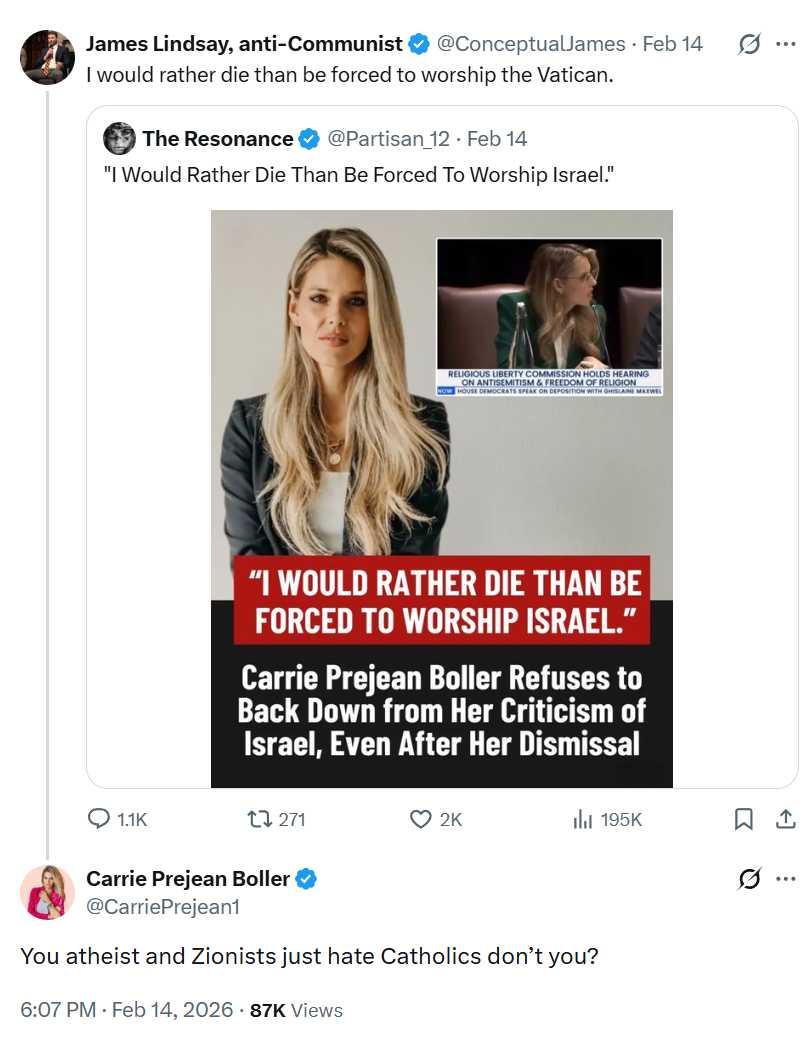This screenshot has height=1047, width=811.
Task: Click Grok icon on James Lindsay post
Action: (748, 44)
